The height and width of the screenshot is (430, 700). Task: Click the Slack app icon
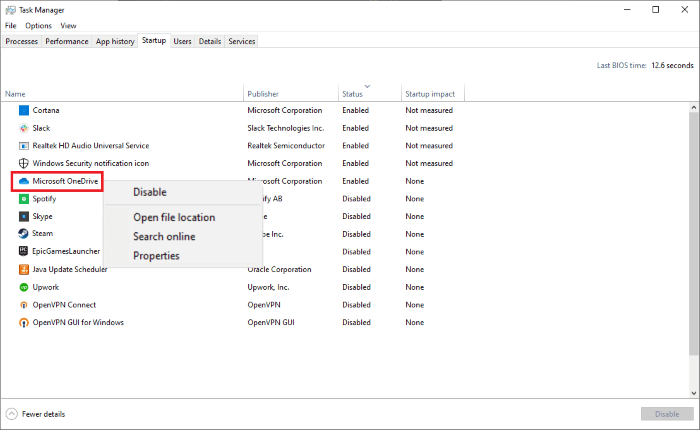tap(24, 128)
